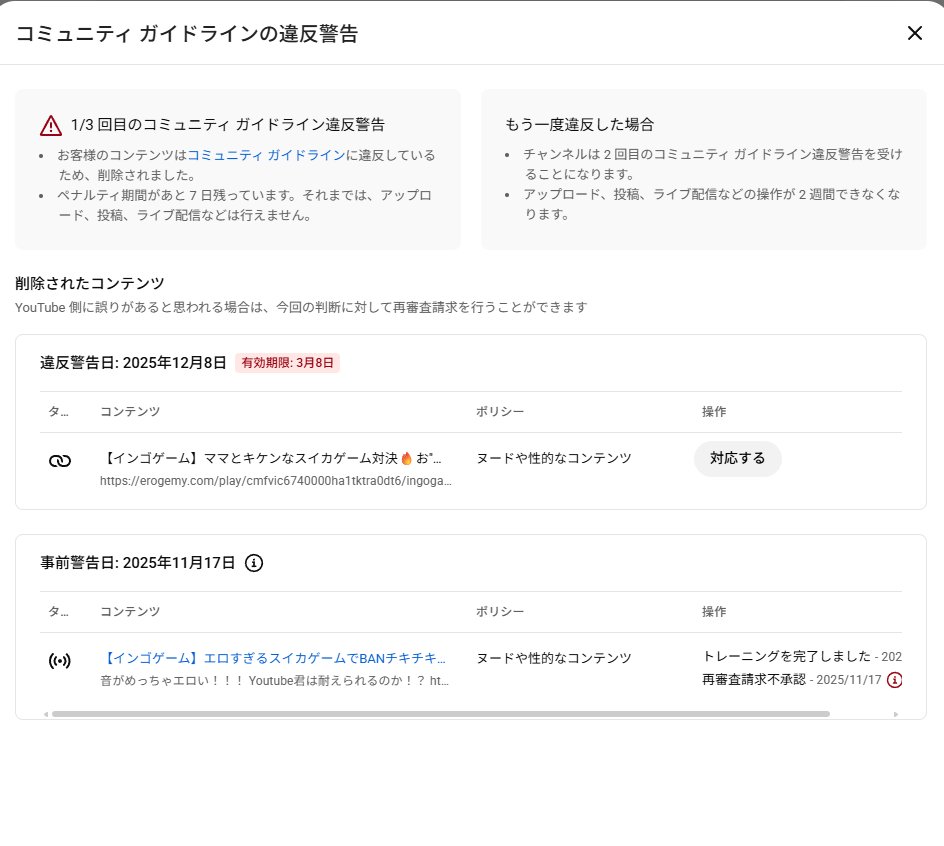
Task: Click the horizontal scrollbar in the warning table
Action: point(440,714)
